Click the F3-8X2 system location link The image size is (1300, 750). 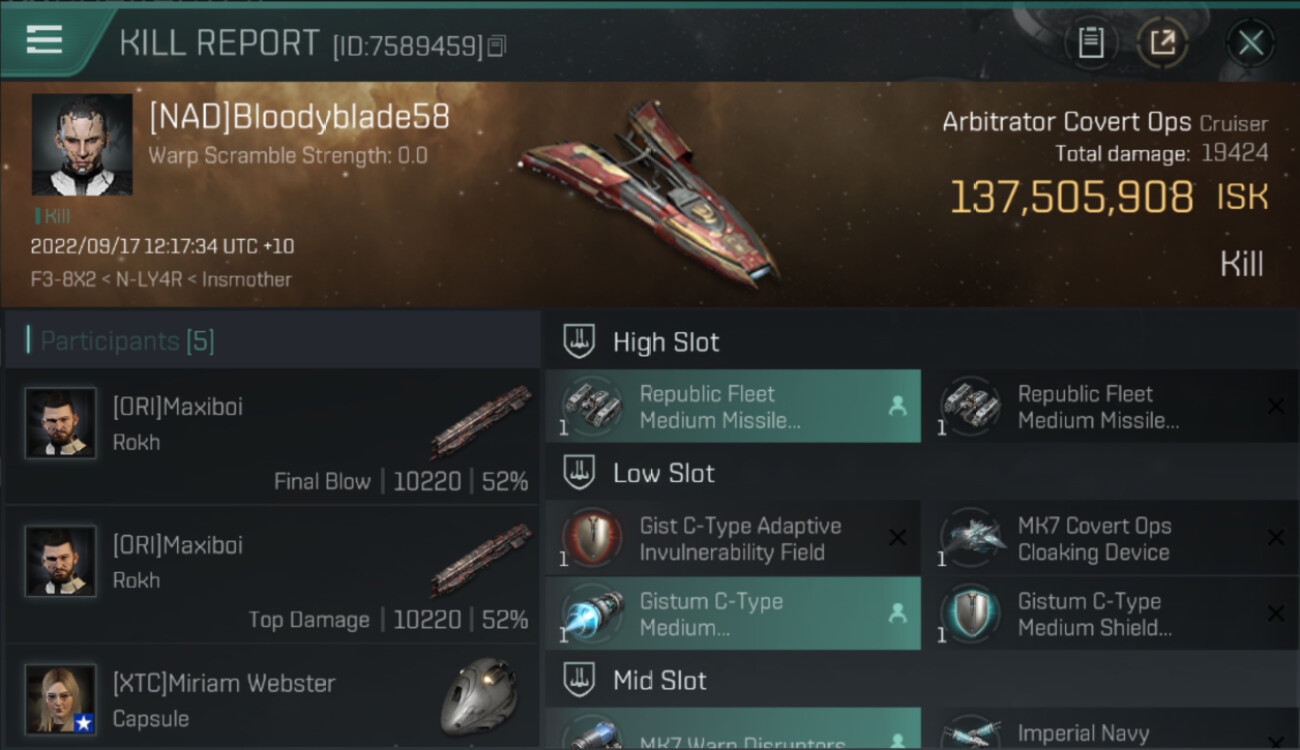[62, 279]
